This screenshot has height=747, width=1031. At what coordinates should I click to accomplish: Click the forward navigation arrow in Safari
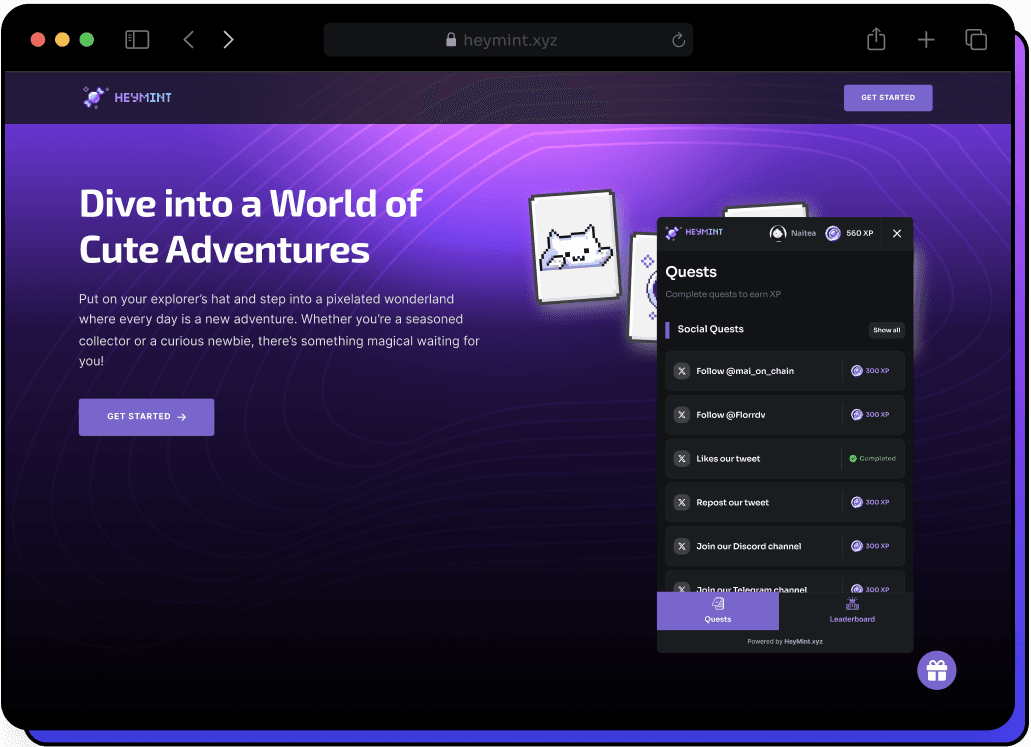(x=228, y=39)
